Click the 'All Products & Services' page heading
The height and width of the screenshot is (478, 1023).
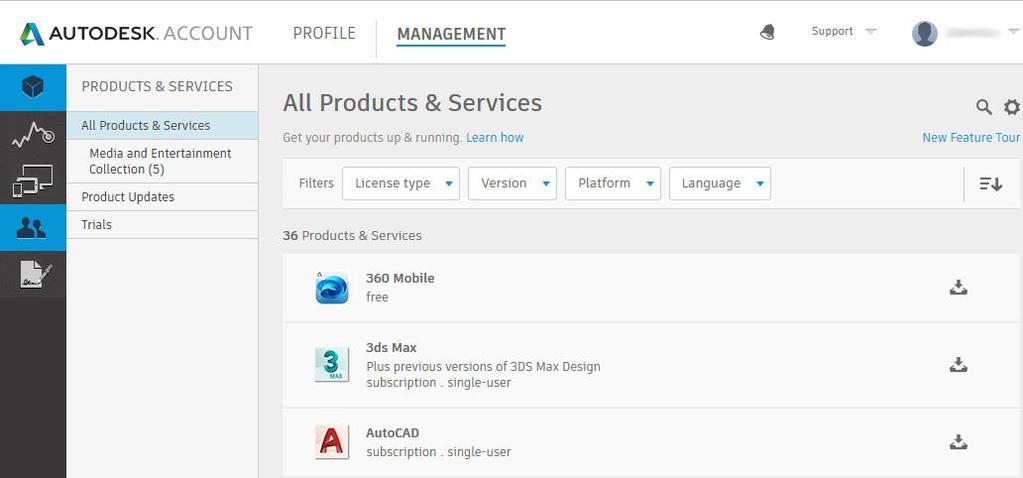pos(412,103)
